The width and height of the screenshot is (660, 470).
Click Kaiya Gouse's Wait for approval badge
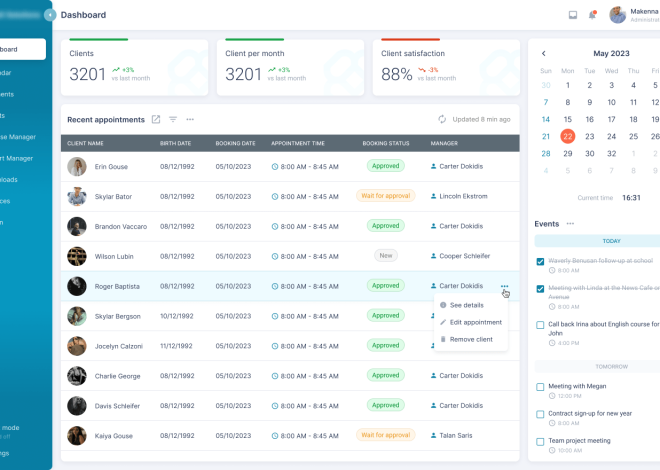click(386, 435)
